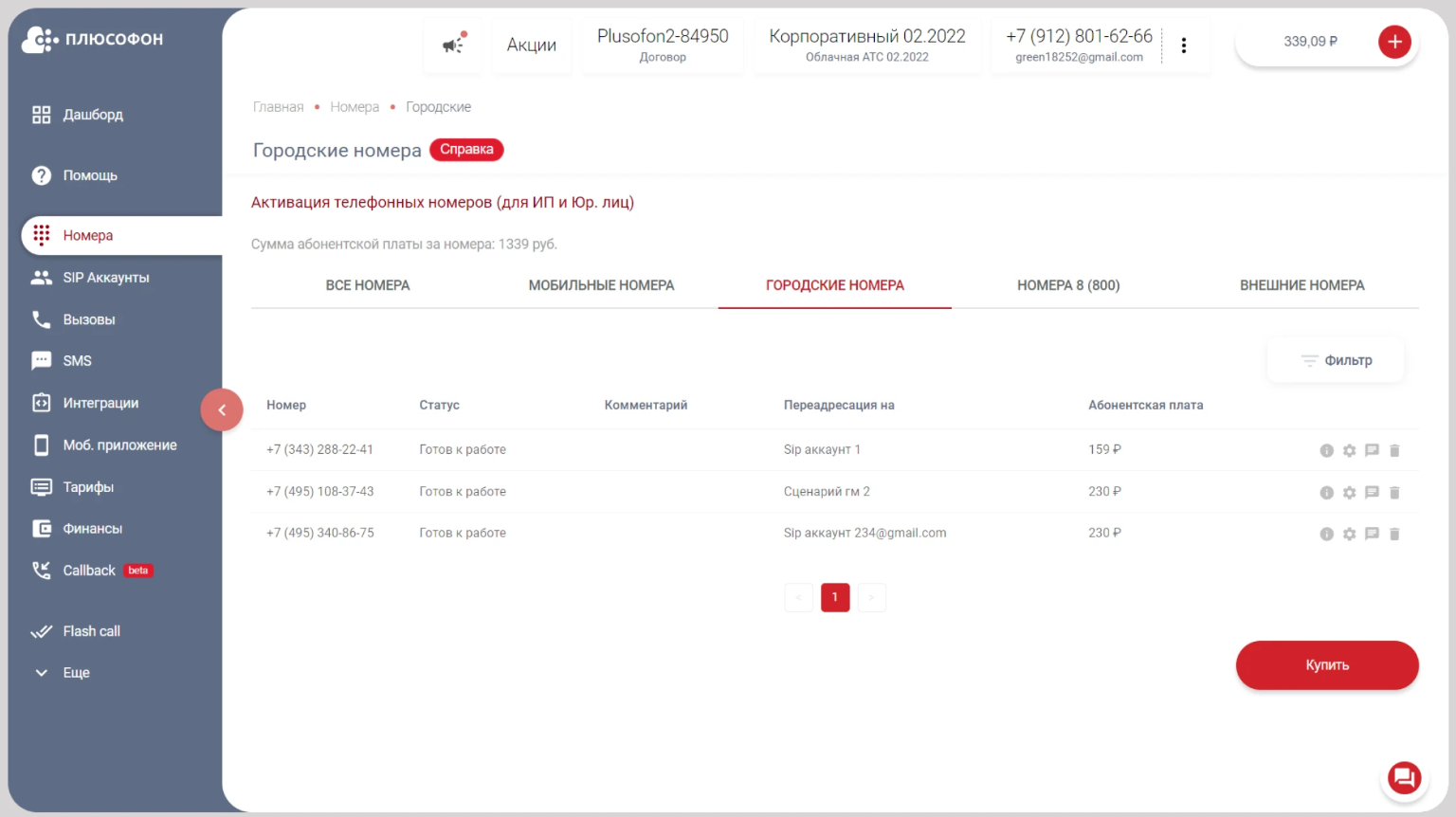Screen dimensions: 1456x817
Task: Delete number +7 (495) 340-86-75 via trash icon
Action: pos(1394,534)
